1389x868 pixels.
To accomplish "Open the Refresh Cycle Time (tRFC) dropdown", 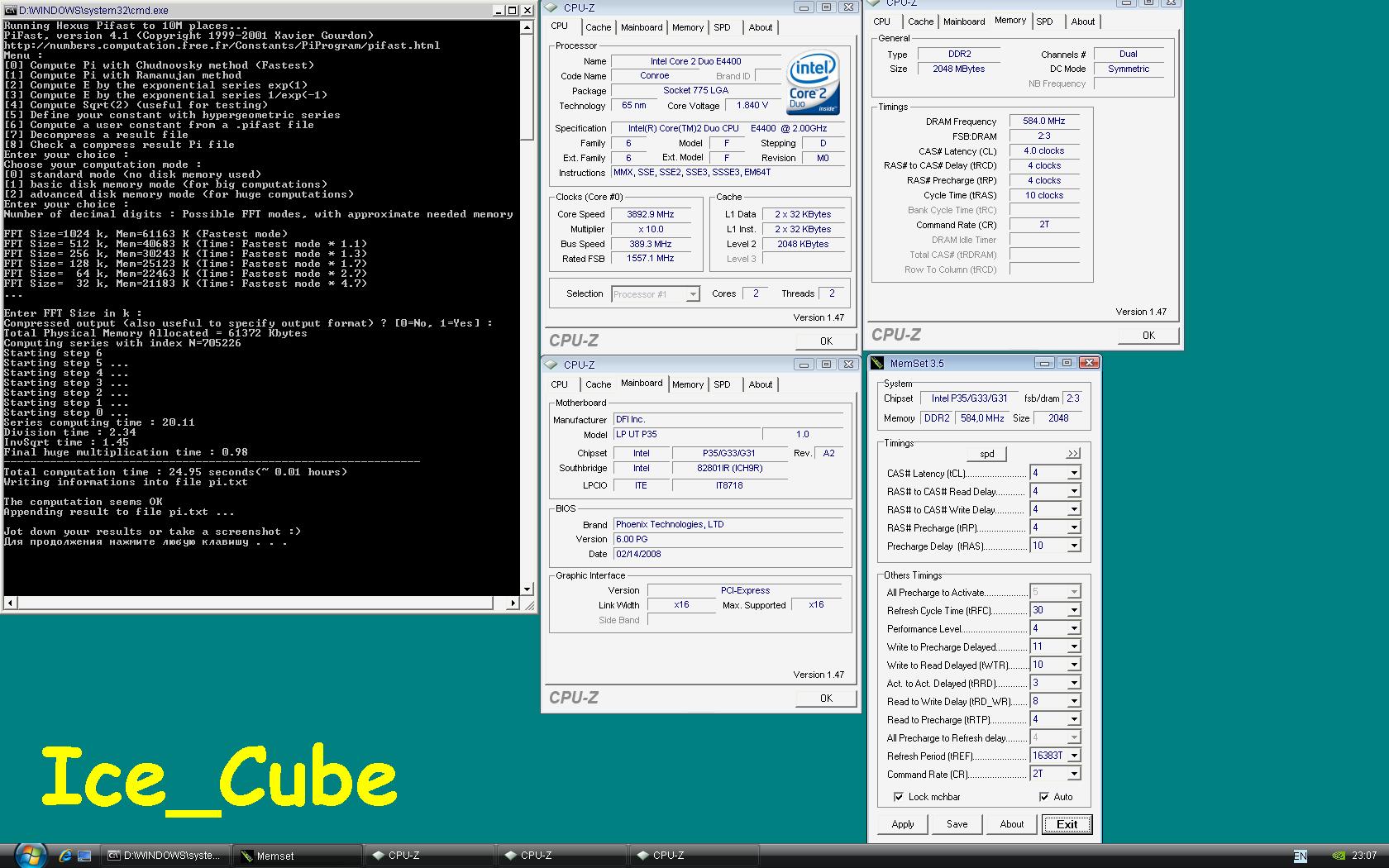I will coord(1074,611).
